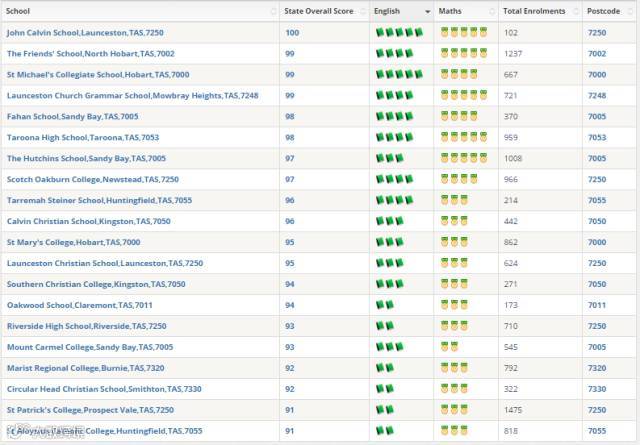
Task: Open The Friends' School, North Hobart link
Action: click(x=91, y=53)
